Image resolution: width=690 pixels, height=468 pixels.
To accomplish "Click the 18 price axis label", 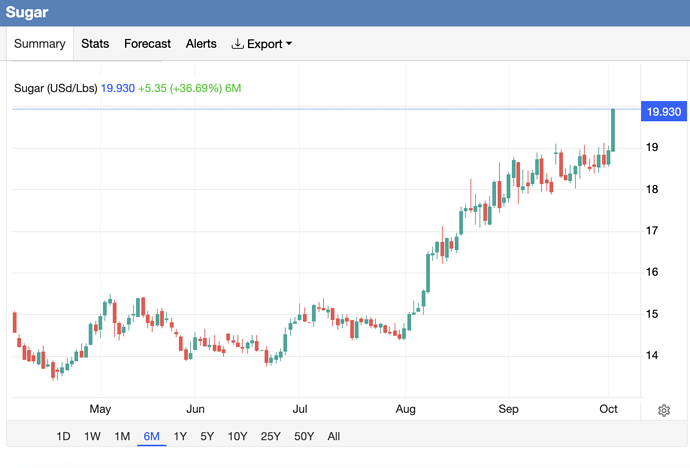I will click(652, 189).
